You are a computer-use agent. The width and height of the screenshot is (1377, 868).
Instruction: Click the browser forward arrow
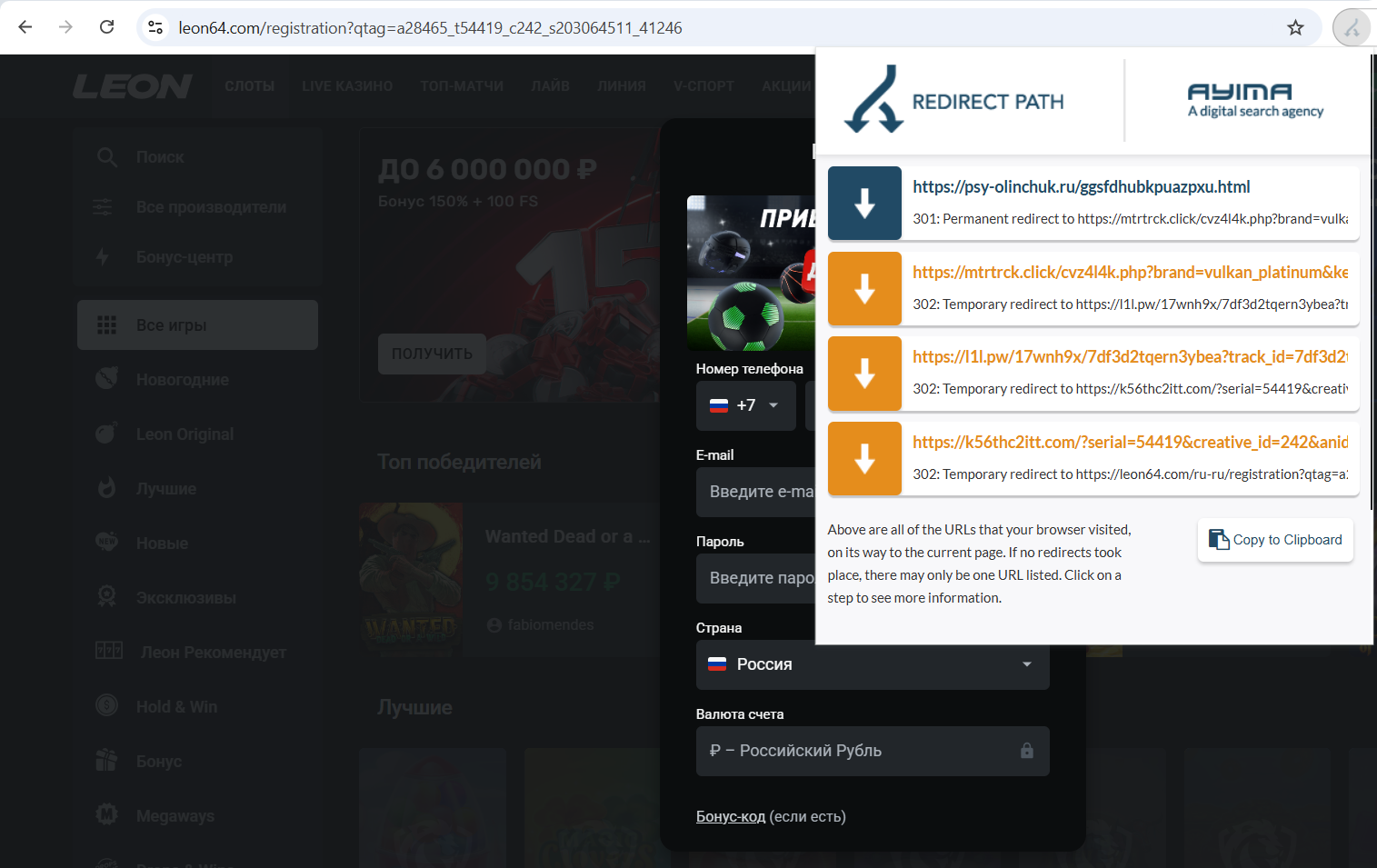pos(65,27)
